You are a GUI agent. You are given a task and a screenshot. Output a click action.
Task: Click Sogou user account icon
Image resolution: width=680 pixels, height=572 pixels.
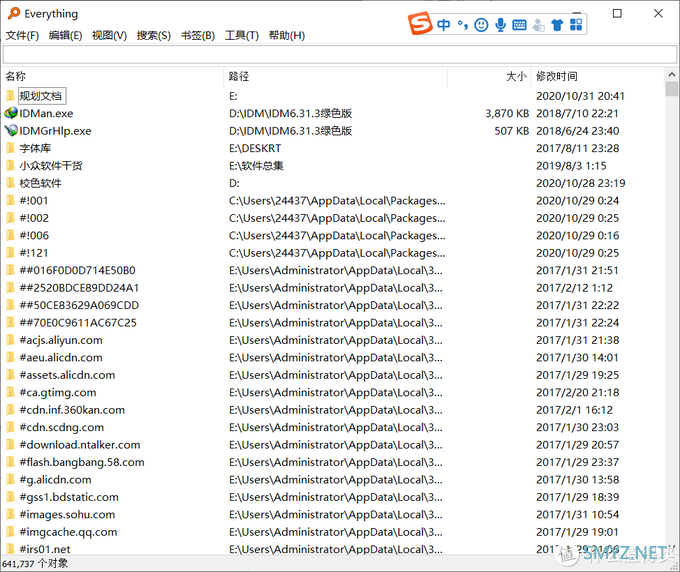538,25
